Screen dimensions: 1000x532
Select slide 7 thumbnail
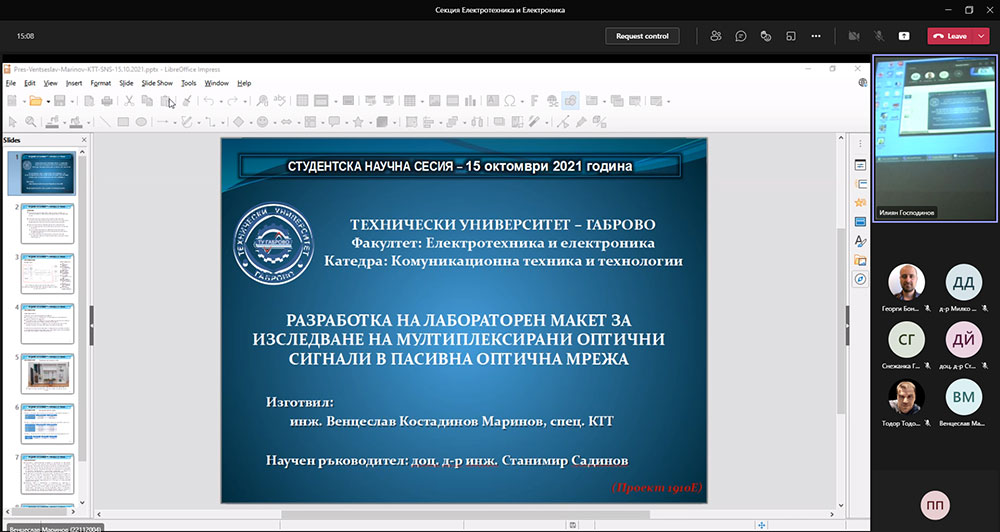click(47, 474)
